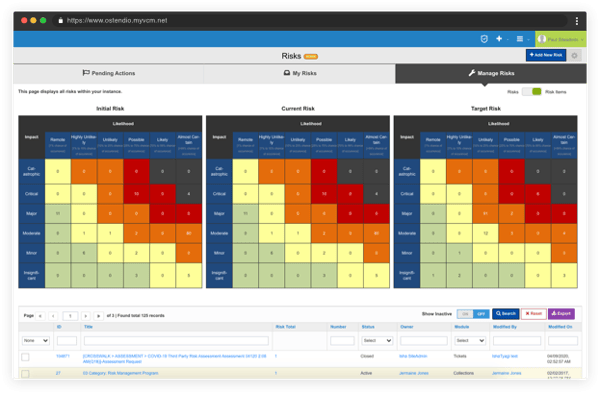
Task: Sort table by Modified On column header
Action: coord(560,327)
